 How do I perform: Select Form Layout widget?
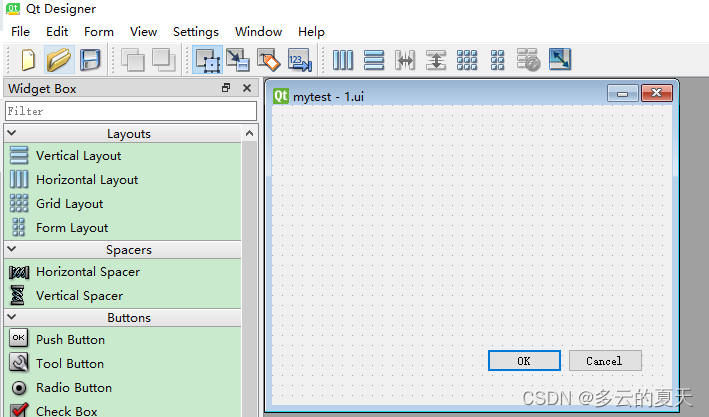point(123,227)
